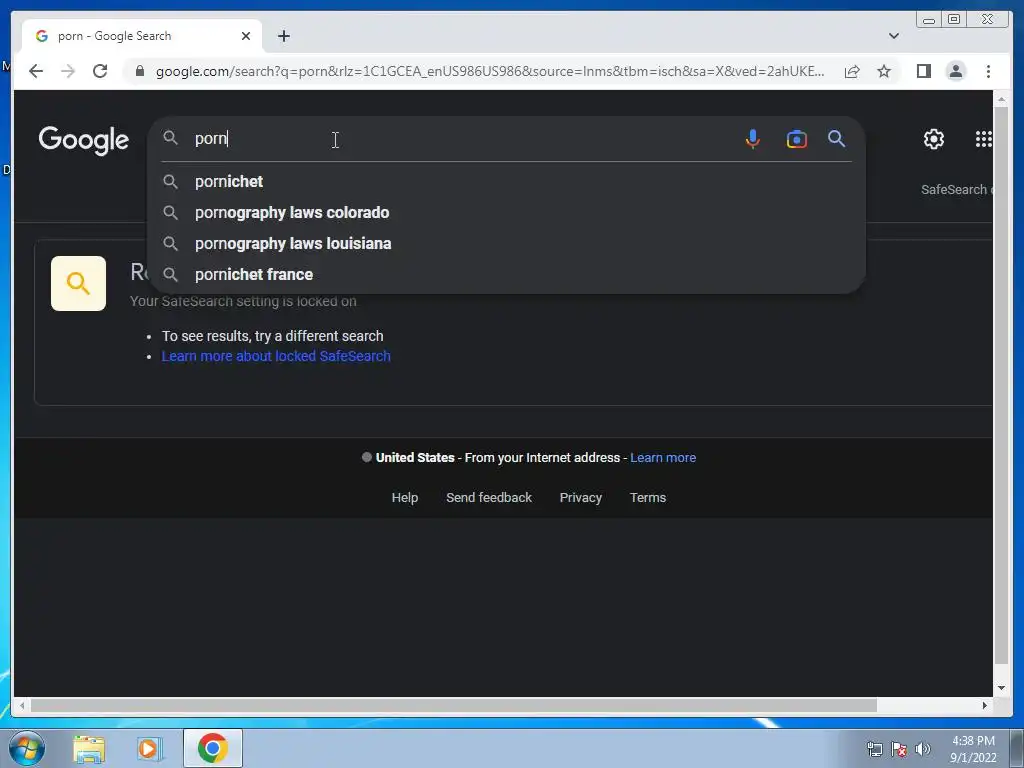Select suggestion 'pornography laws louisiana'
Image resolution: width=1024 pixels, height=768 pixels.
pos(506,244)
